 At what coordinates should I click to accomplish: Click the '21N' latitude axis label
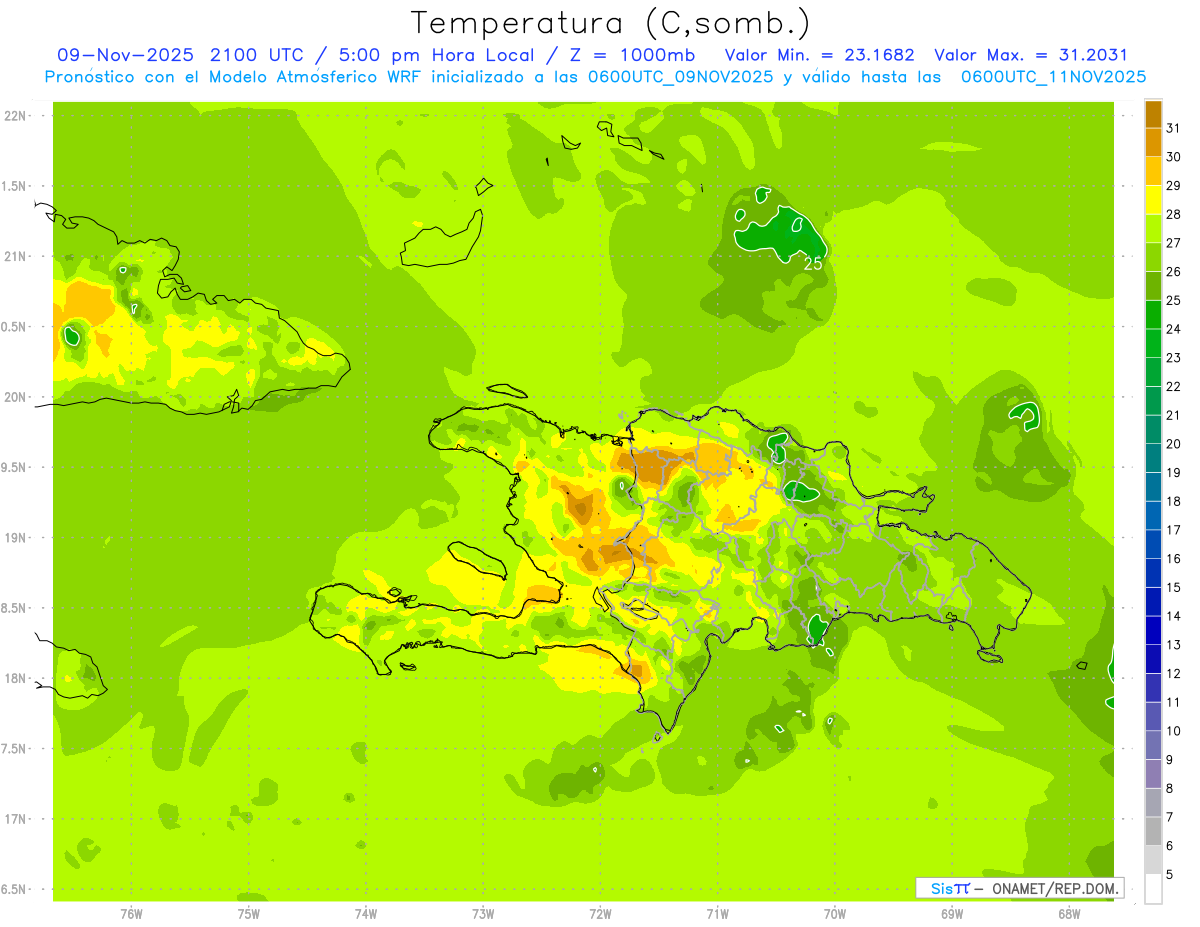coord(15,257)
